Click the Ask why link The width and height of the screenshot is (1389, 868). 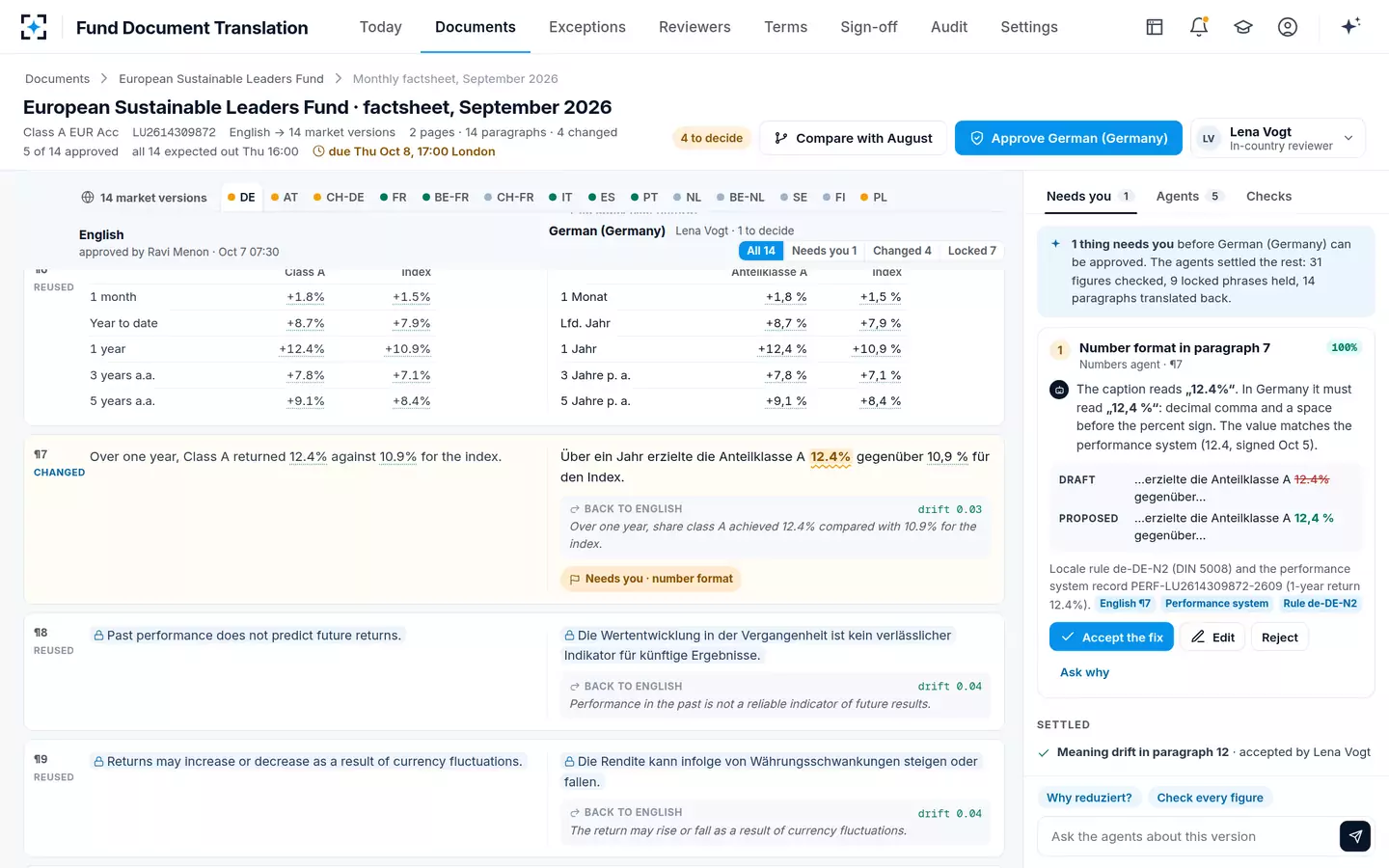(x=1084, y=673)
